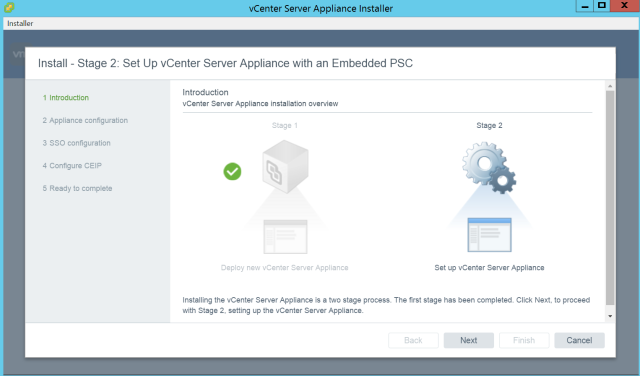Click the Stage 1 window thumbnail icon

pos(285,236)
